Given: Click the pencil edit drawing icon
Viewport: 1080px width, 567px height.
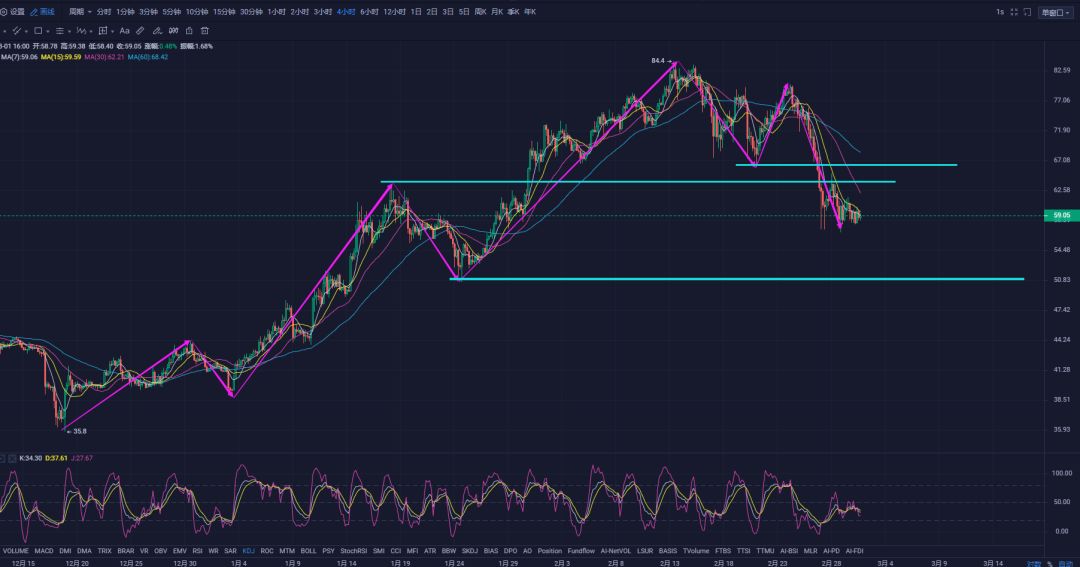Looking at the screenshot, I should click(157, 30).
